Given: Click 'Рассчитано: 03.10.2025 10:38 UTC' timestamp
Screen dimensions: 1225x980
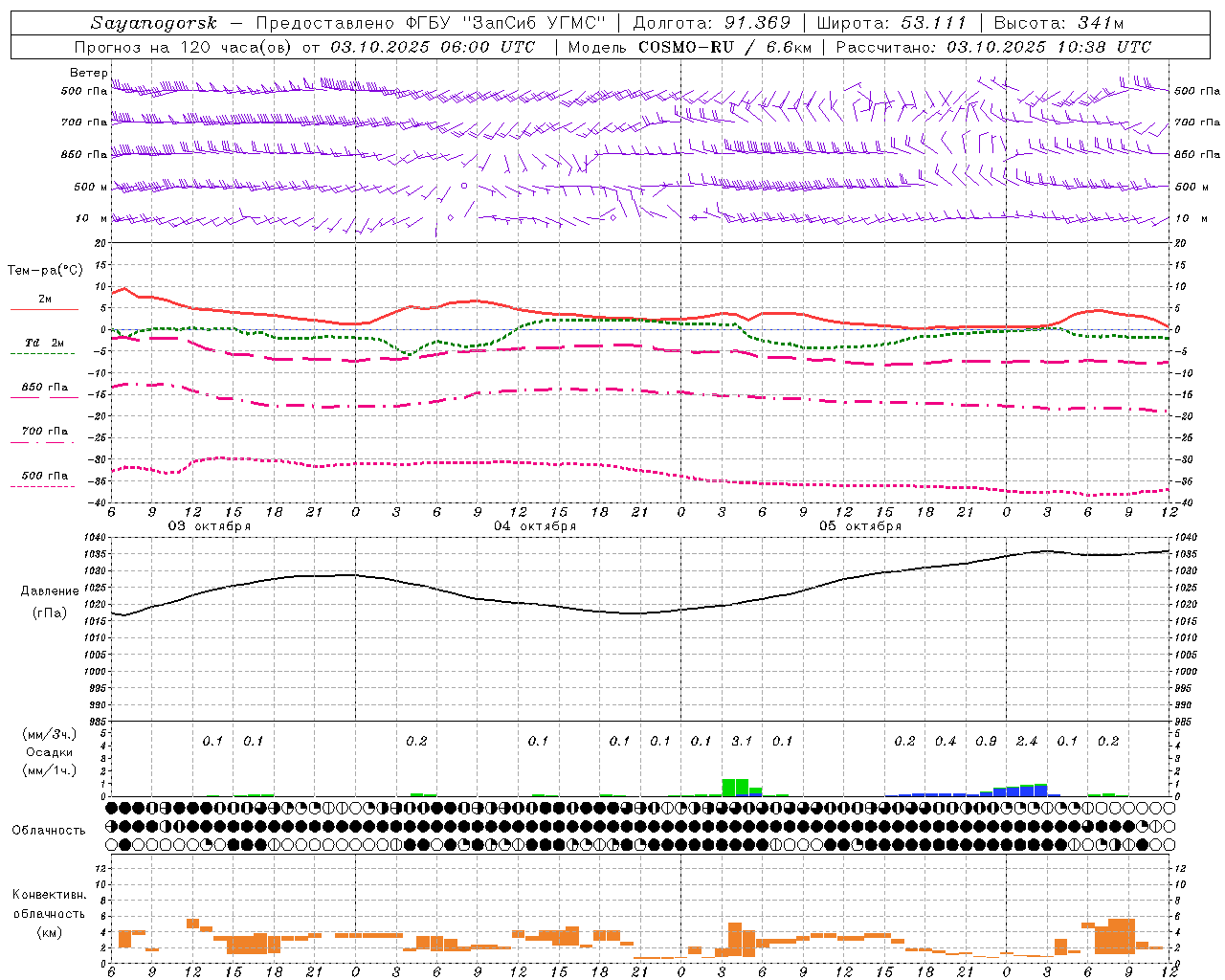Looking at the screenshot, I should [x=993, y=47].
